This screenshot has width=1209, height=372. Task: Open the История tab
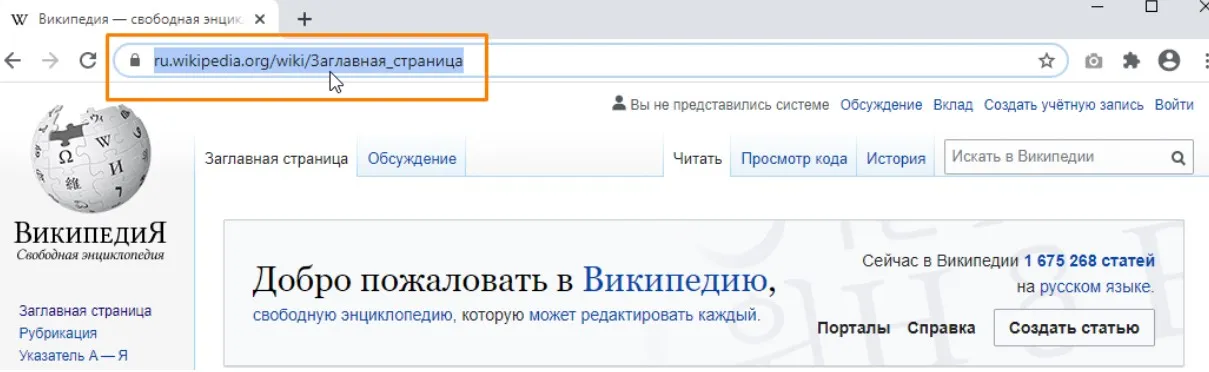coord(896,159)
